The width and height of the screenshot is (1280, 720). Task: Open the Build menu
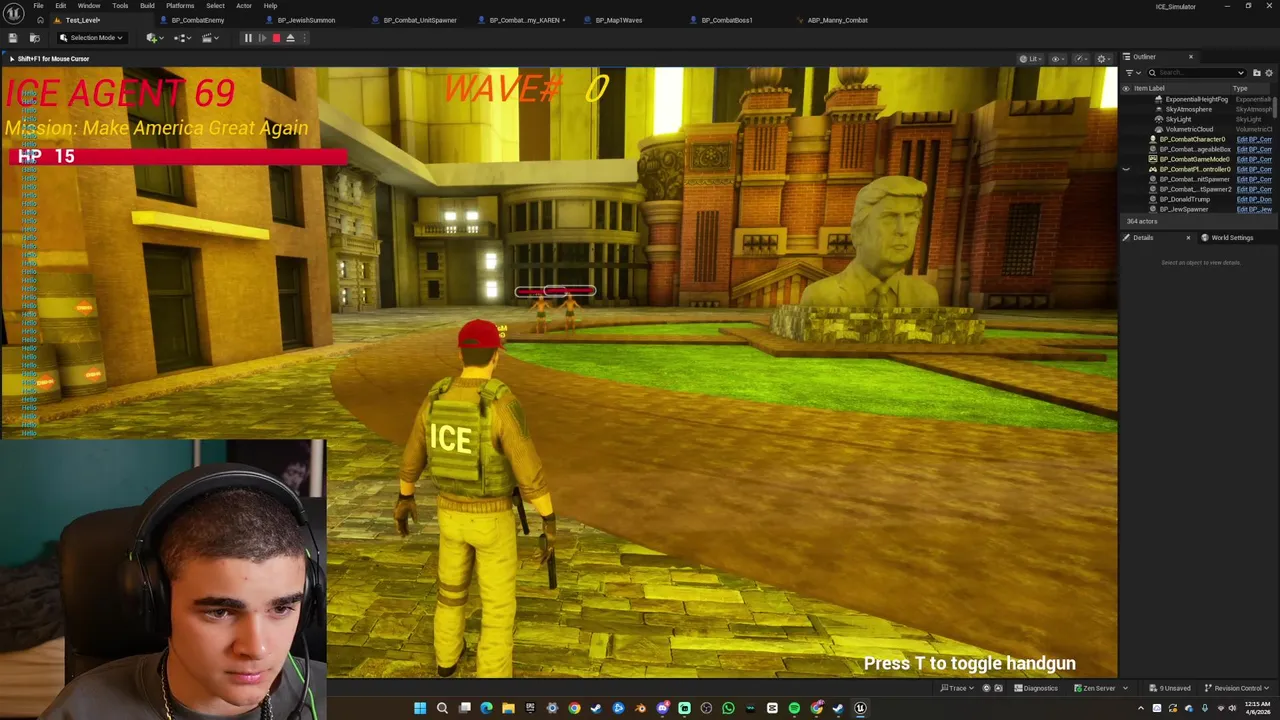147,6
